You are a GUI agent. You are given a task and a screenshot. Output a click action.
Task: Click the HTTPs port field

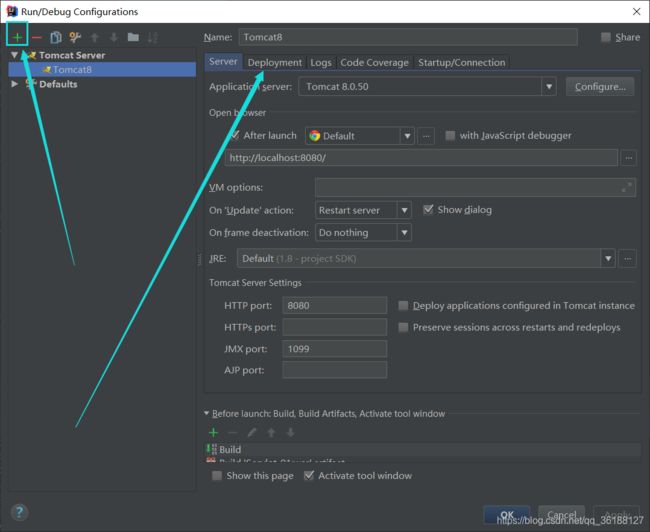click(335, 328)
